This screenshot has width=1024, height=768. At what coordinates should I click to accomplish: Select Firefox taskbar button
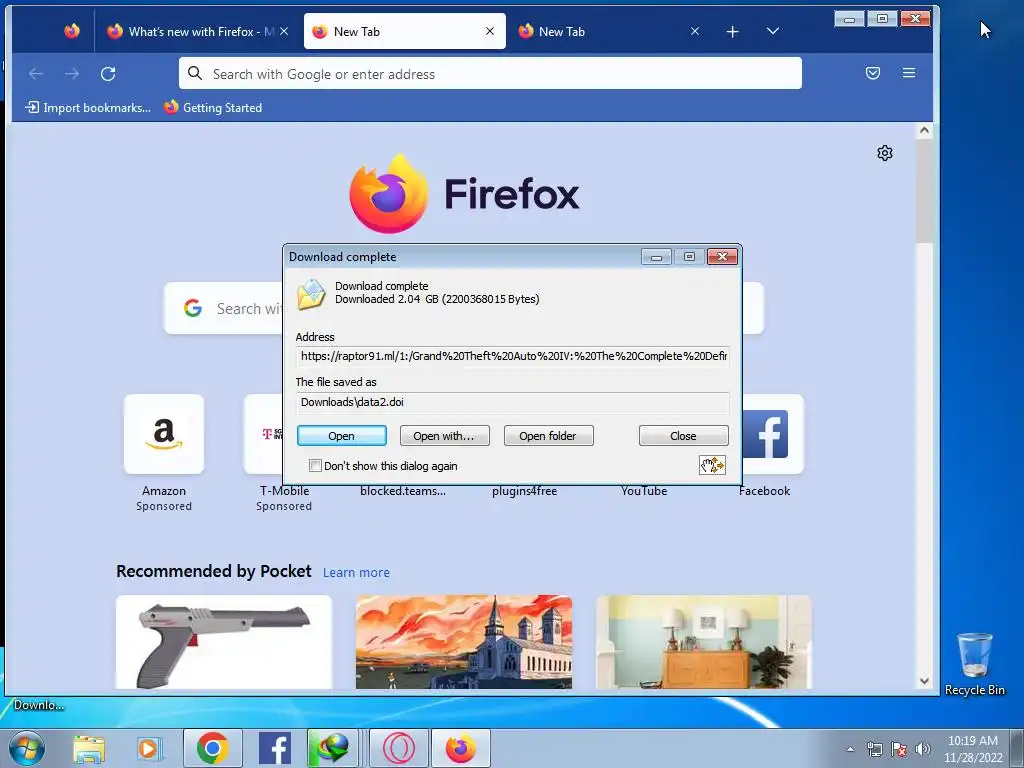coord(460,748)
